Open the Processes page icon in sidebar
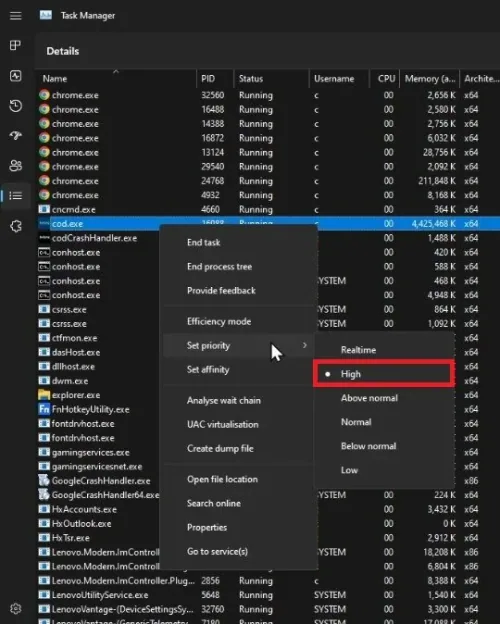Screen dimensions: 500x624 coord(16,45)
